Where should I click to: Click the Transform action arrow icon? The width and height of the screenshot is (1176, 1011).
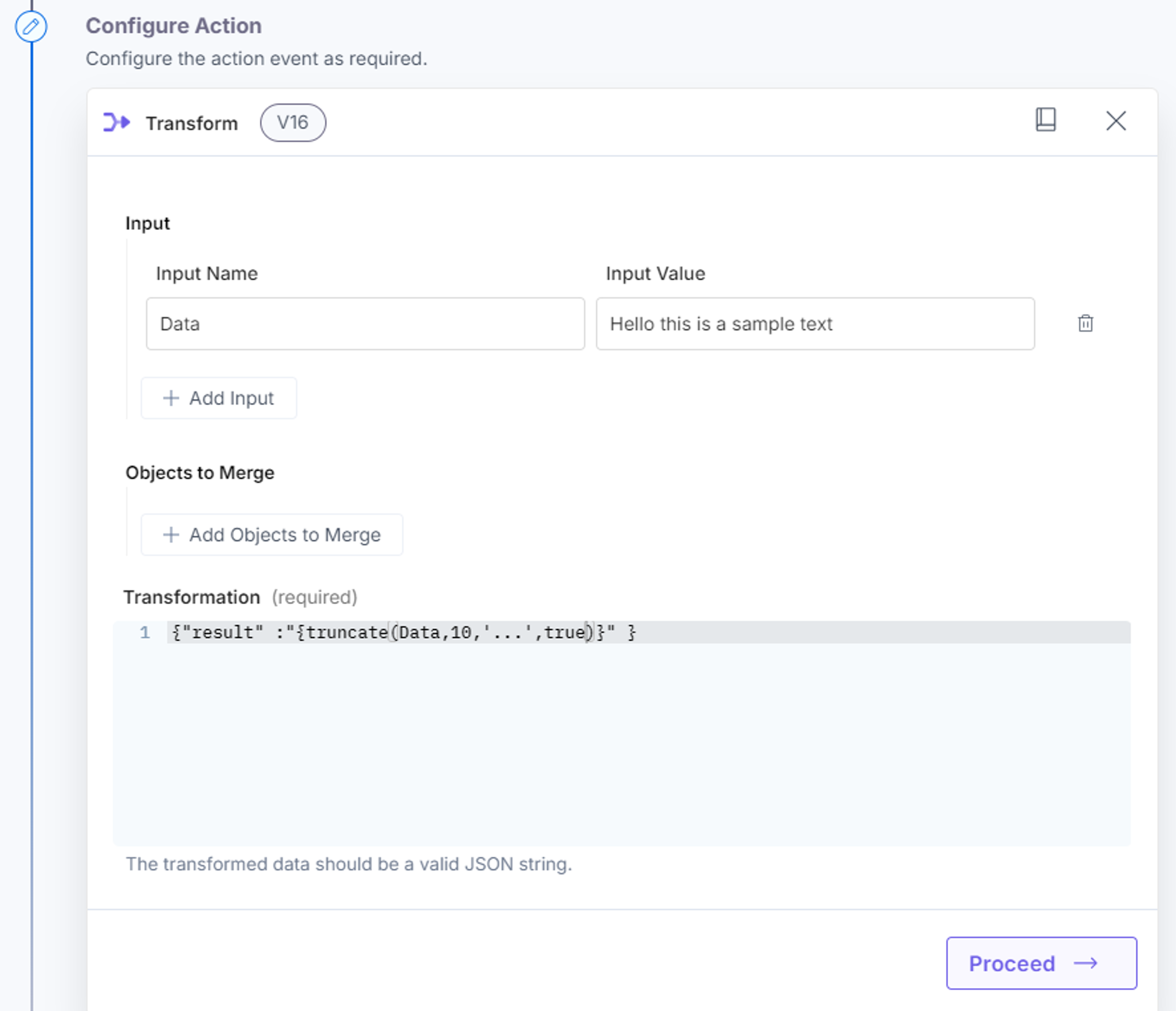click(x=116, y=122)
